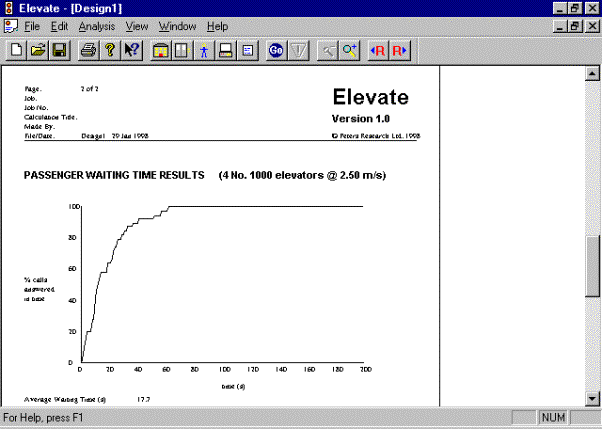The width and height of the screenshot is (602, 429).
Task: Open the Elevate title bar application icon
Action: (x=10, y=8)
